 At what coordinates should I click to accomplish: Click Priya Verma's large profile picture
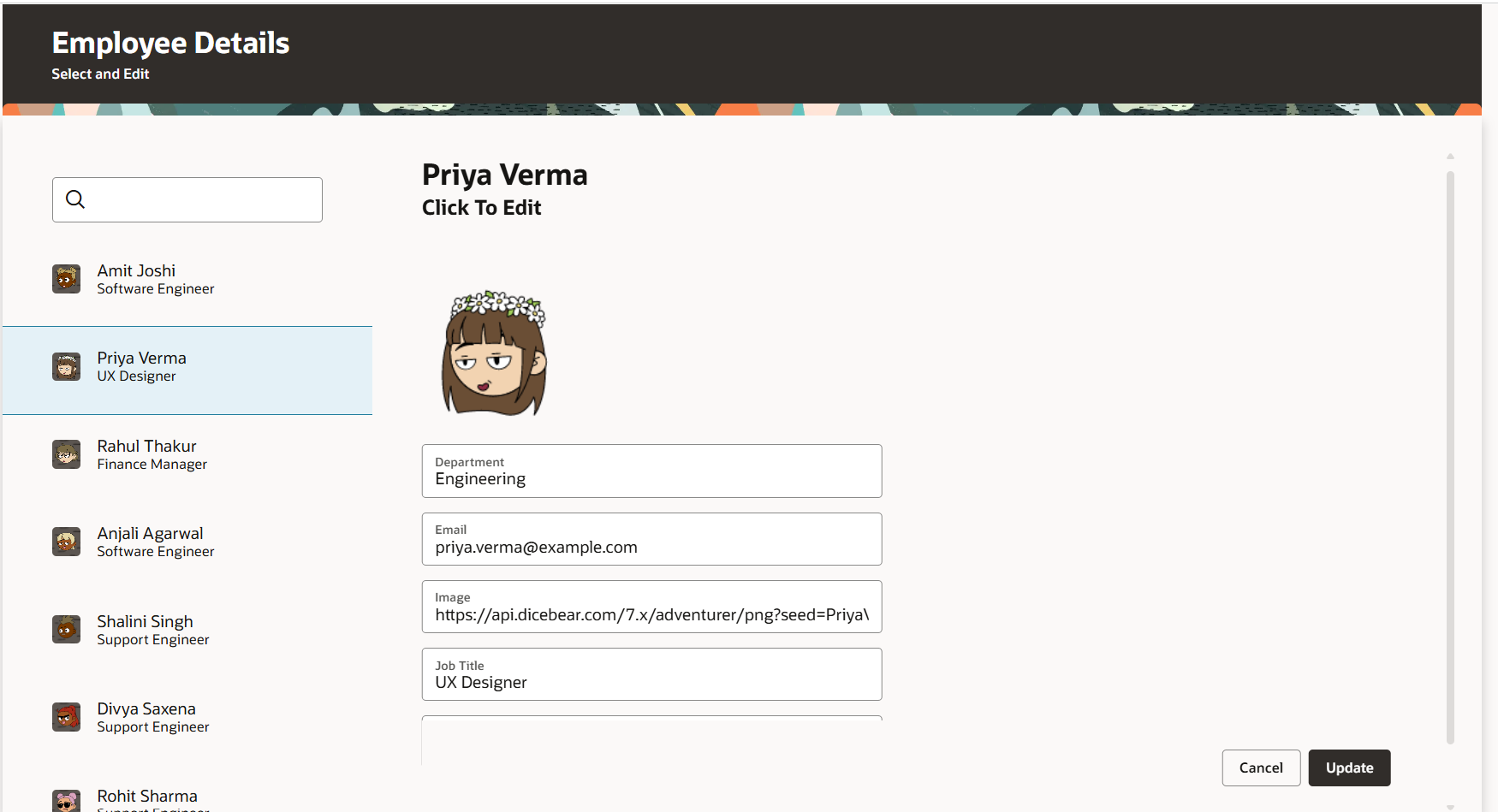tap(494, 353)
